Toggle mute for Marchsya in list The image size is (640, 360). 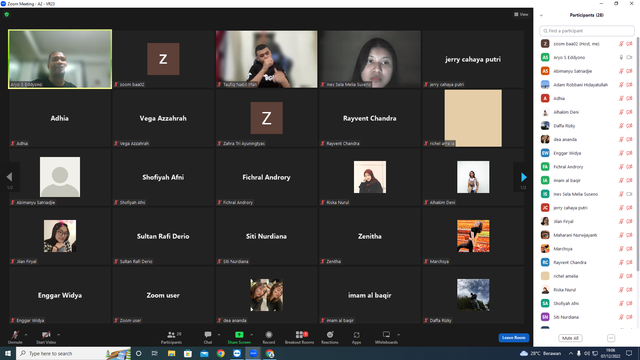tap(621, 249)
